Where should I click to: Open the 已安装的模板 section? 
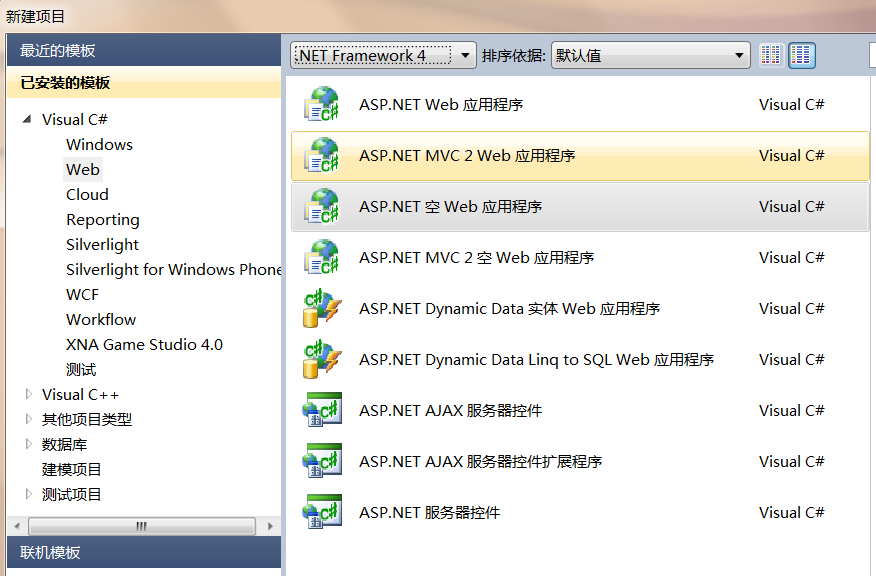[x=144, y=83]
